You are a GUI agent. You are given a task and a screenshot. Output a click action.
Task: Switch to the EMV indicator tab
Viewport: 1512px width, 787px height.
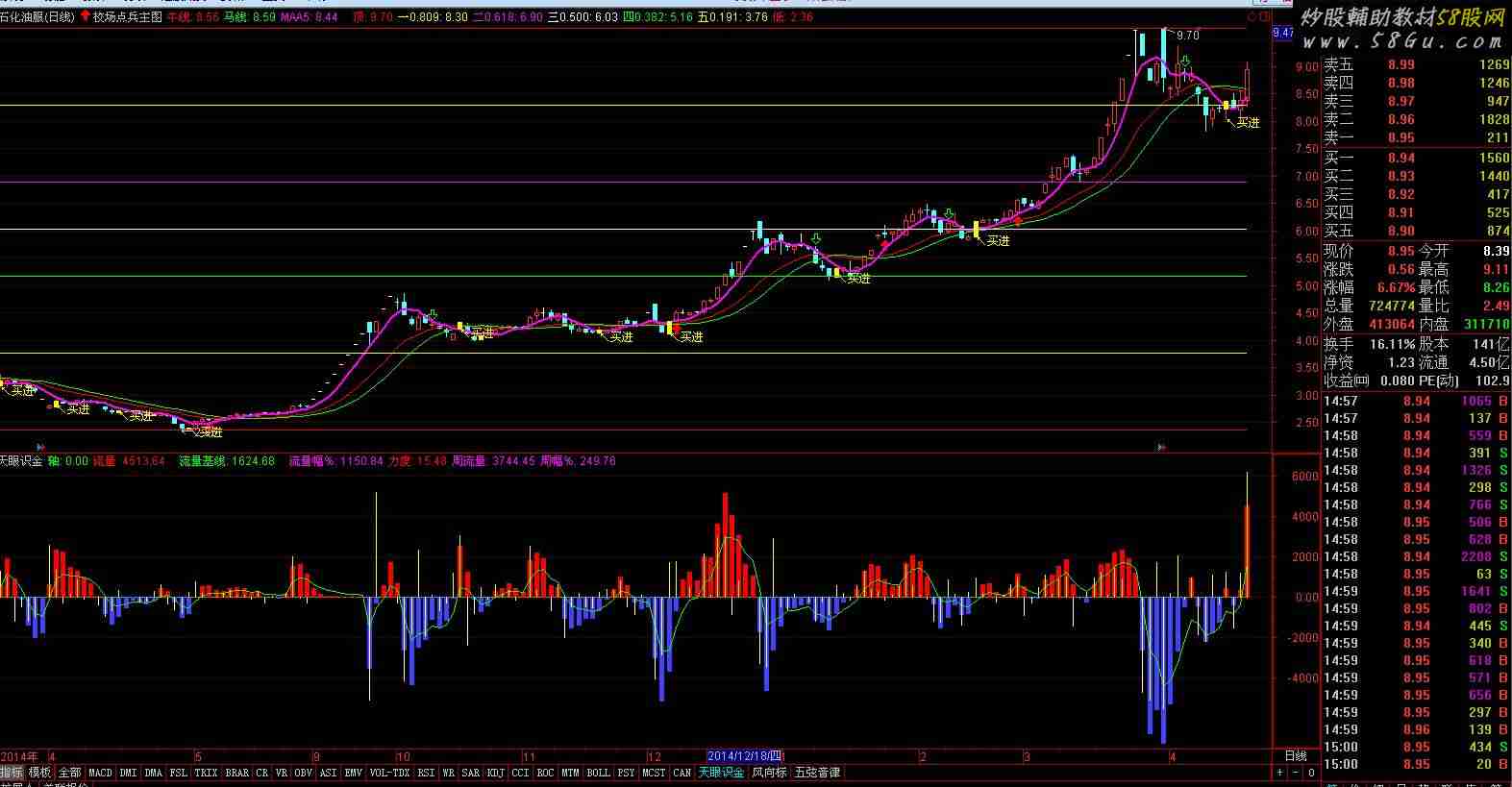(354, 773)
